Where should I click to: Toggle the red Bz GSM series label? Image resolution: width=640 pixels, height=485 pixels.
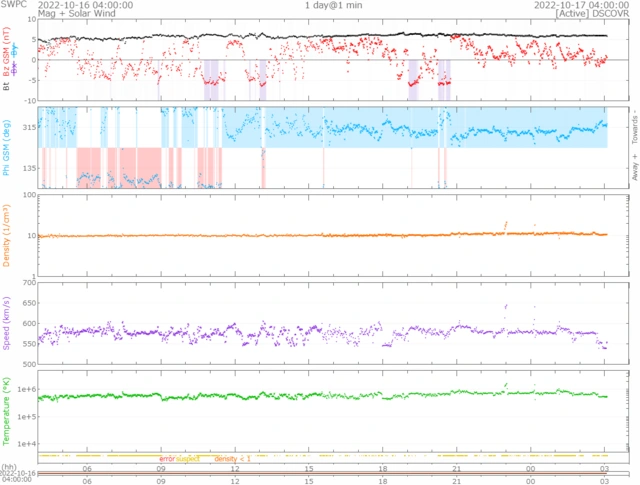(x=7, y=55)
